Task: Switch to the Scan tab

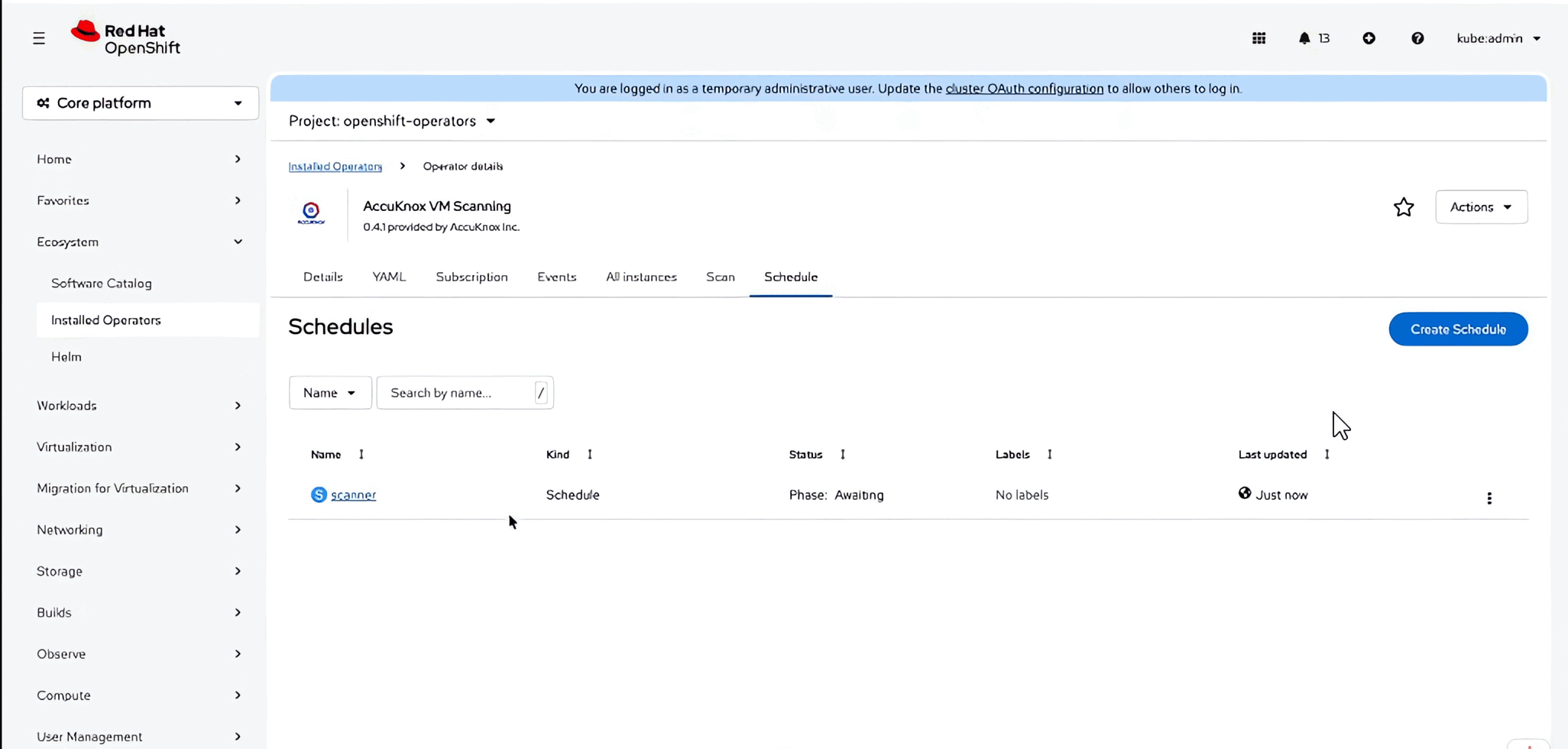Action: [x=720, y=277]
